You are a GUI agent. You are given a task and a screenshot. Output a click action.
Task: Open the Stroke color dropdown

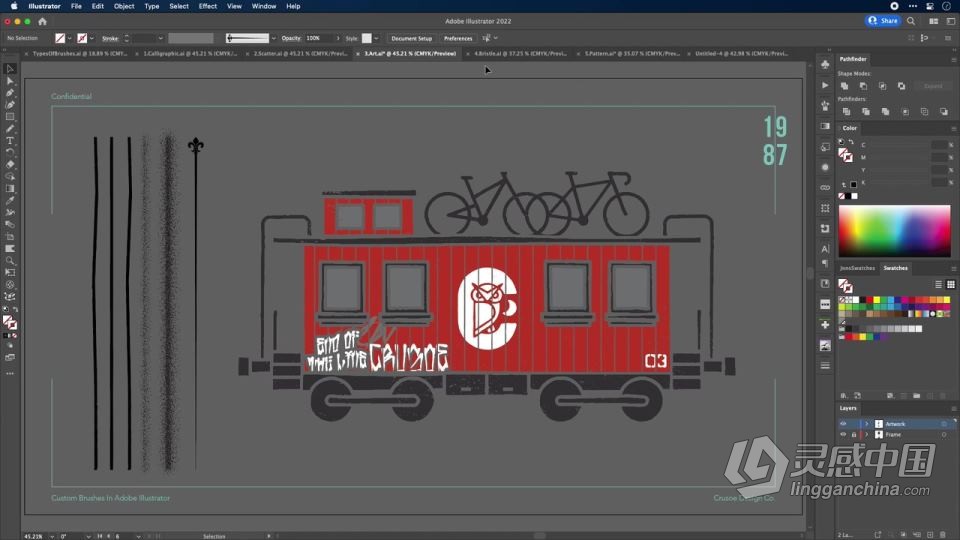click(x=92, y=39)
